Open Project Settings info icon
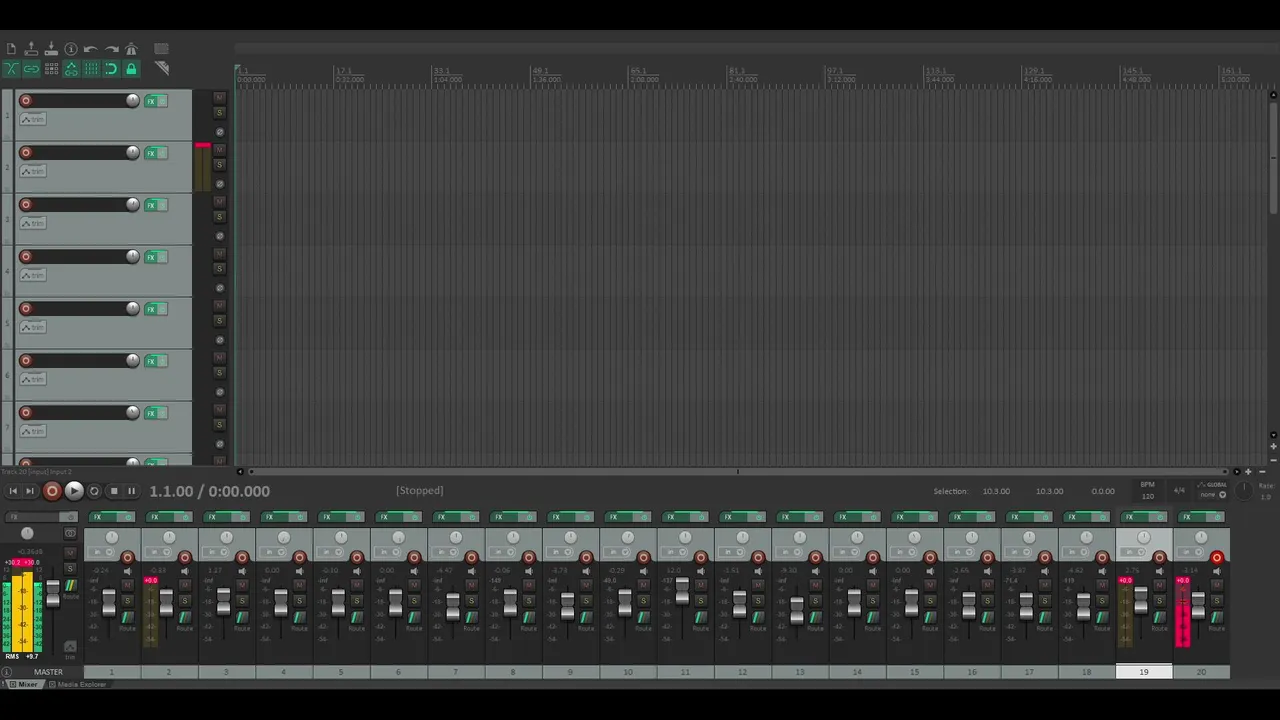 point(71,49)
